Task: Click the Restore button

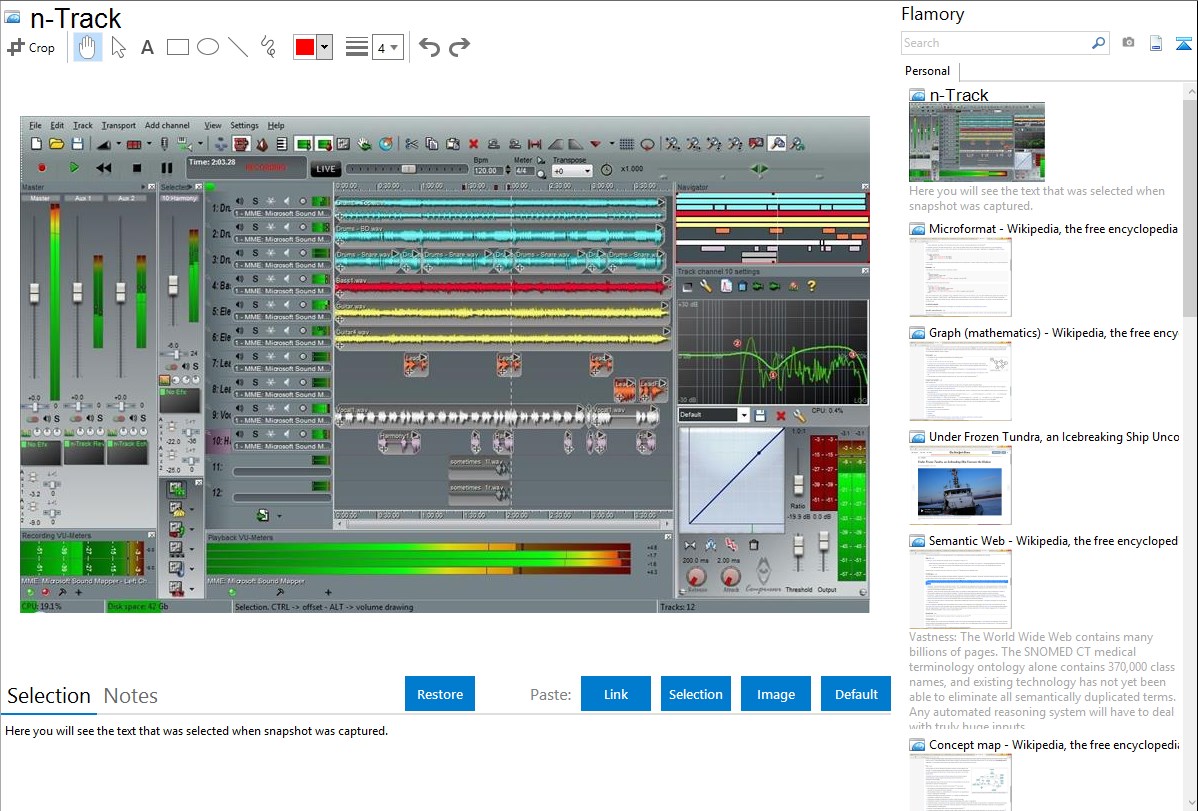Action: pos(440,694)
